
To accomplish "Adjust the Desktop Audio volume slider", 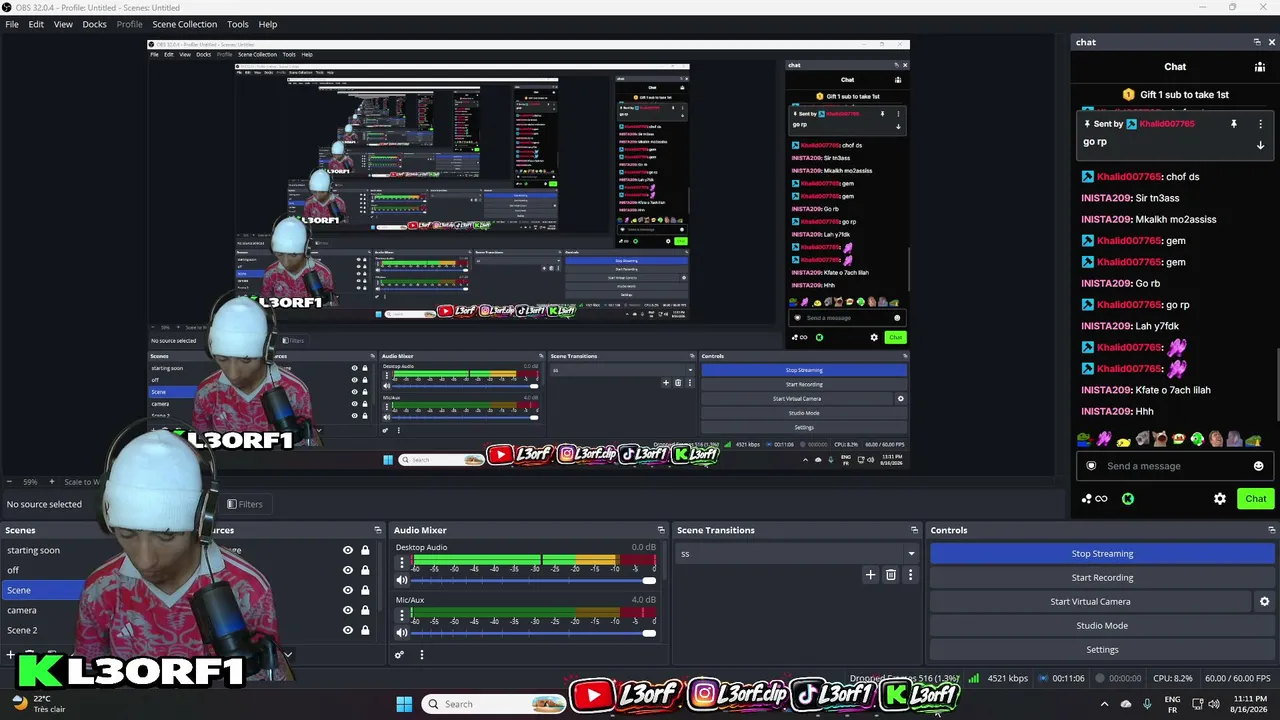I will pos(532,581).
